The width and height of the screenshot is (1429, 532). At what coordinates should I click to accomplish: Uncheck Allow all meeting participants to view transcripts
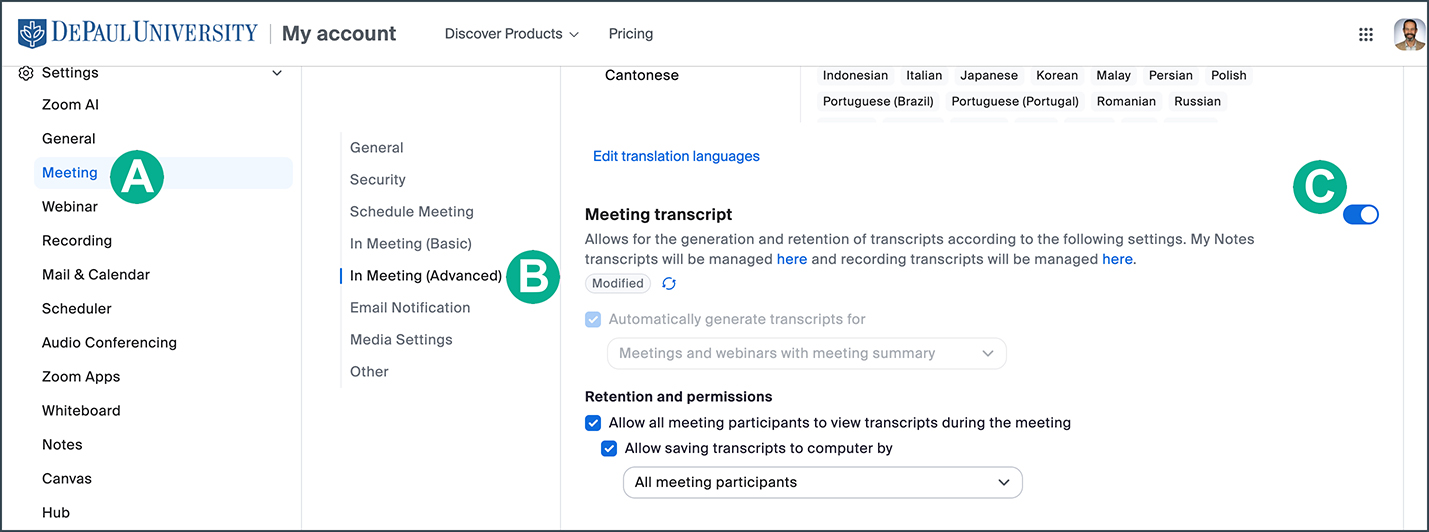click(x=593, y=423)
